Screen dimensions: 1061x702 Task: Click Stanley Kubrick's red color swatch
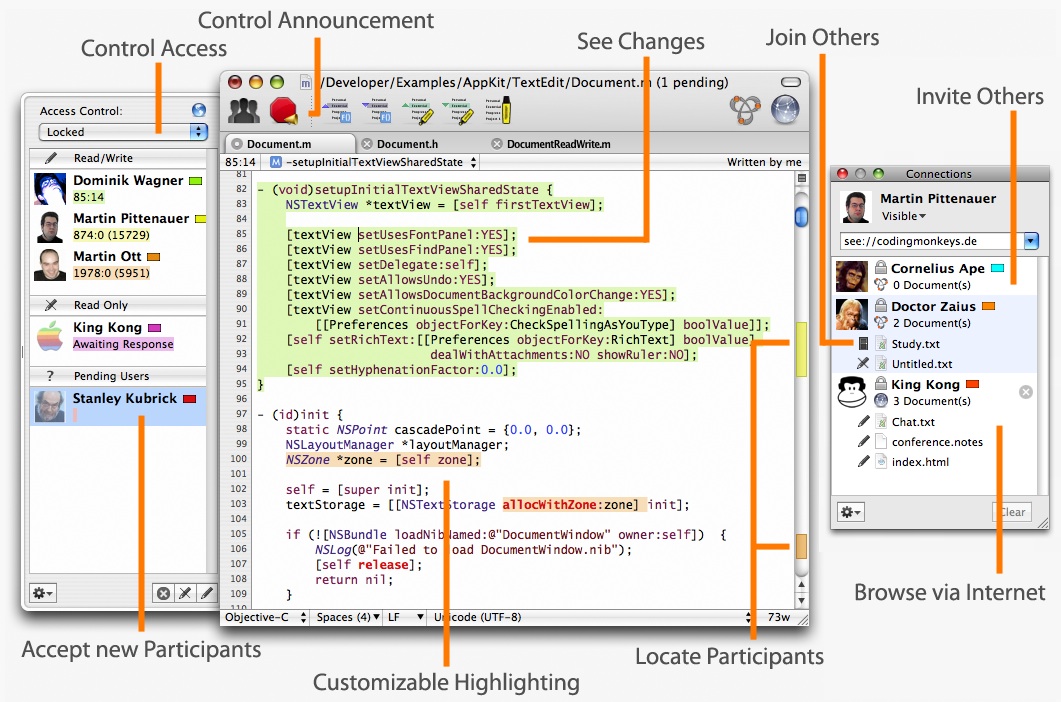(x=189, y=399)
